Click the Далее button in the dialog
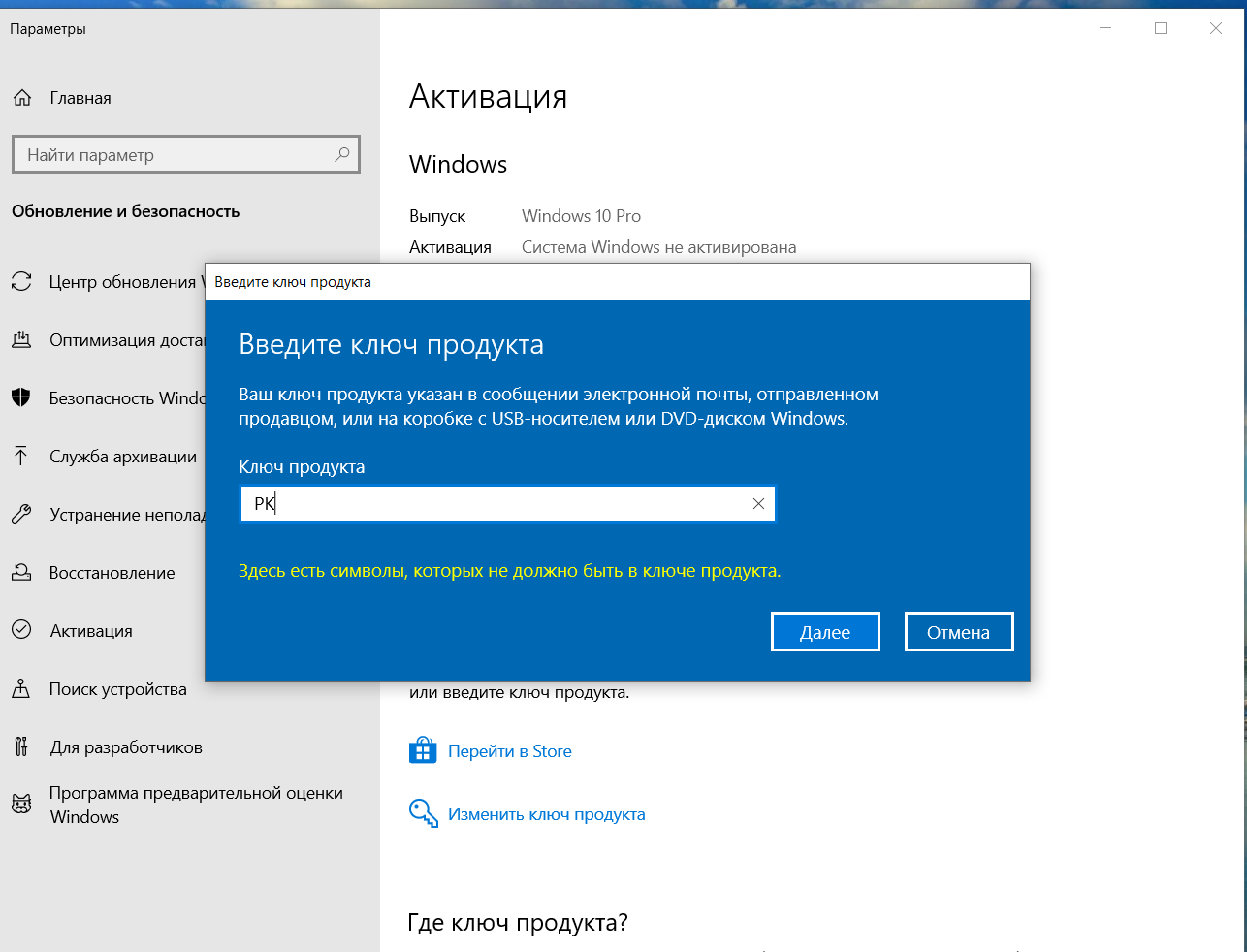This screenshot has height=952, width=1247. pos(825,632)
